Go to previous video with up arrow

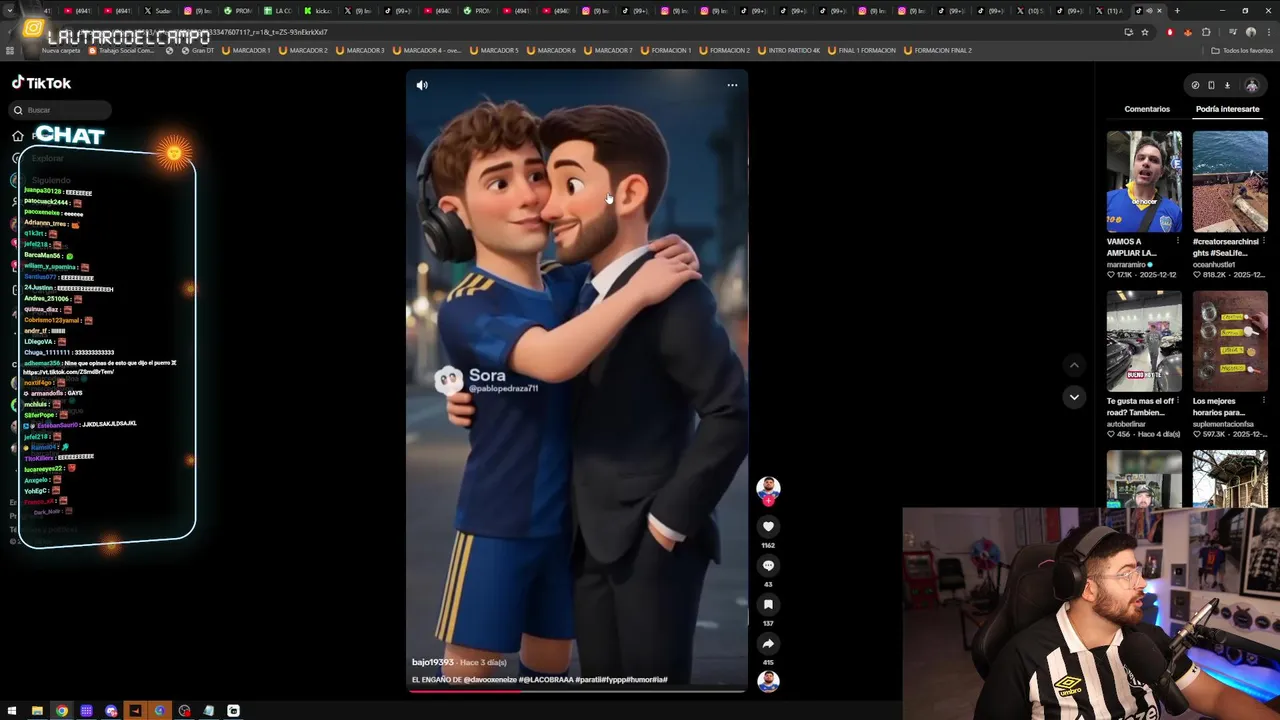[x=1074, y=366]
